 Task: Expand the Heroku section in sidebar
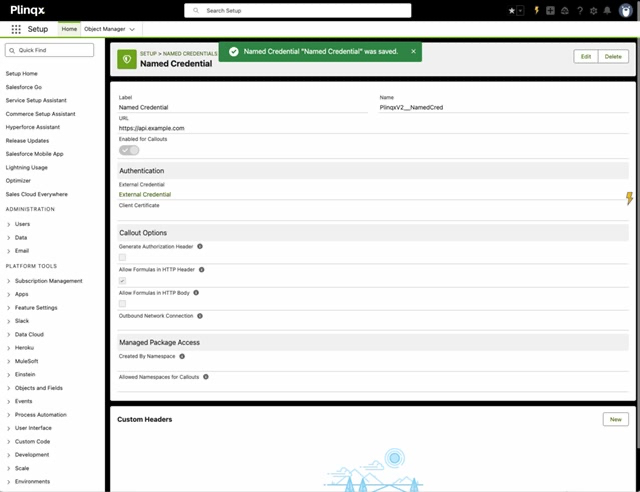point(9,348)
